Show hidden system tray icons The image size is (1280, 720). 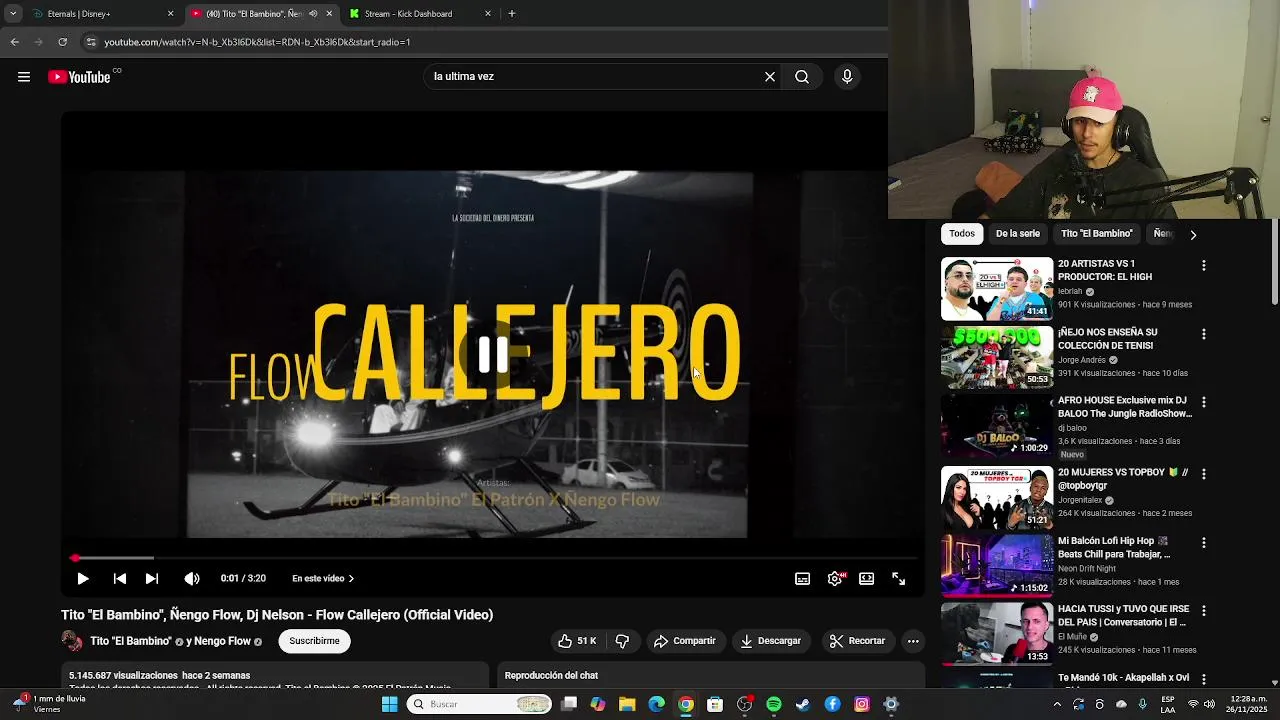[x=1057, y=705]
